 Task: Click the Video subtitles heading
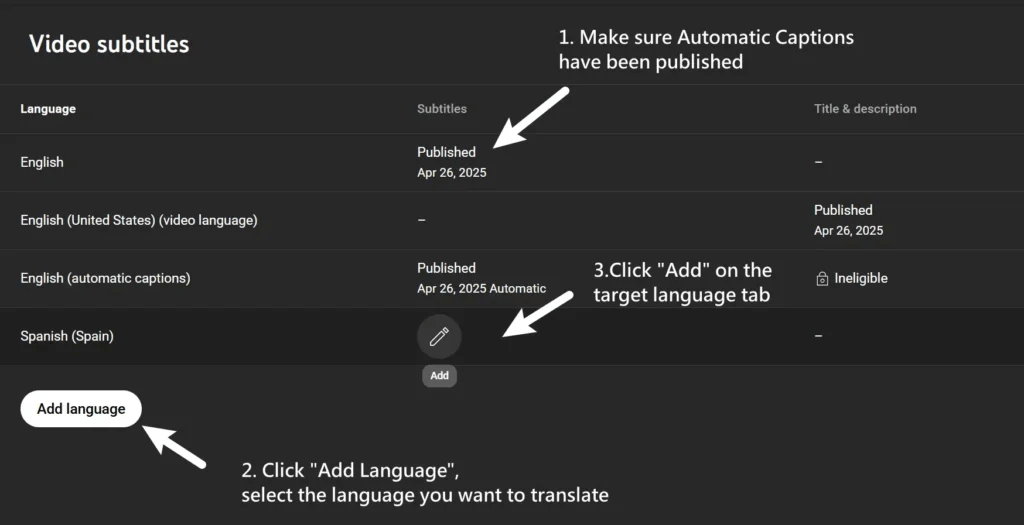click(x=109, y=44)
